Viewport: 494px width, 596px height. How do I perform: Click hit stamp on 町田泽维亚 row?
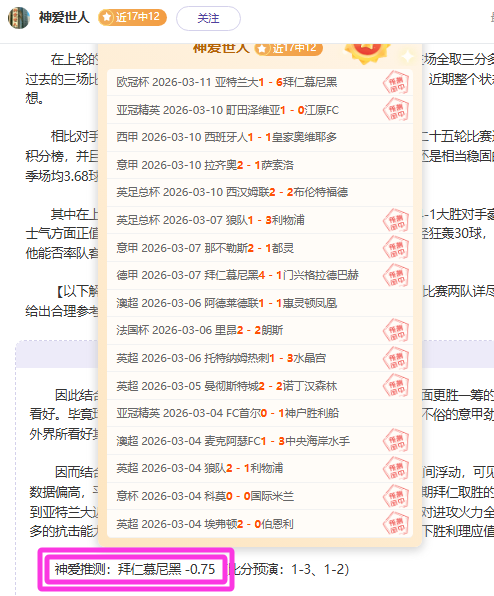(396, 109)
